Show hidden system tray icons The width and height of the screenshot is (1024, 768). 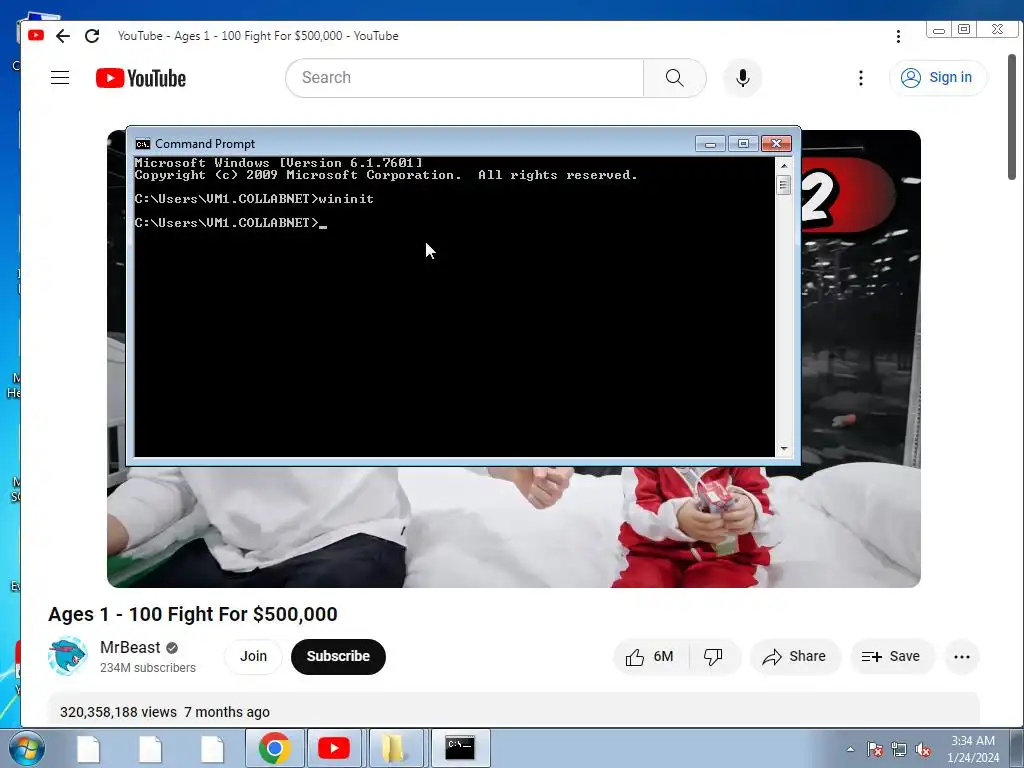point(850,749)
